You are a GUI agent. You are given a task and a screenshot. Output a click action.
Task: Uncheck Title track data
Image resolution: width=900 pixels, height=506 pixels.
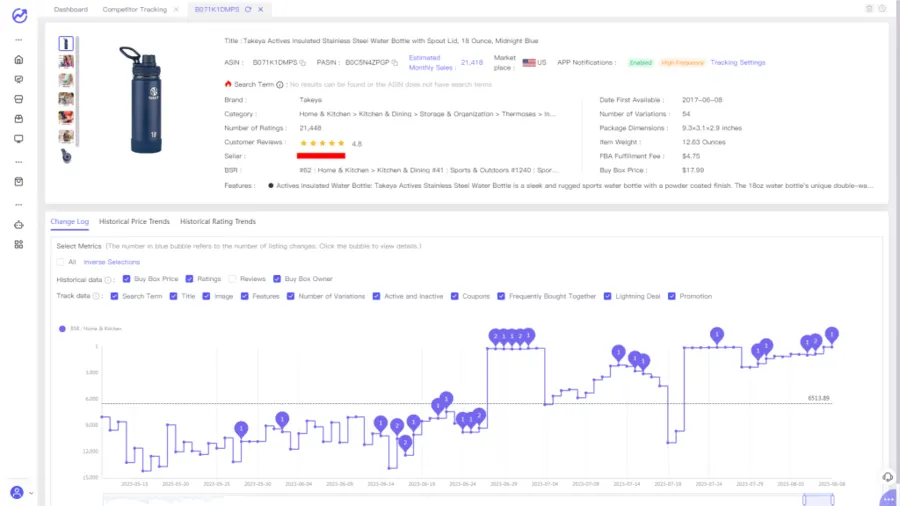click(x=173, y=296)
